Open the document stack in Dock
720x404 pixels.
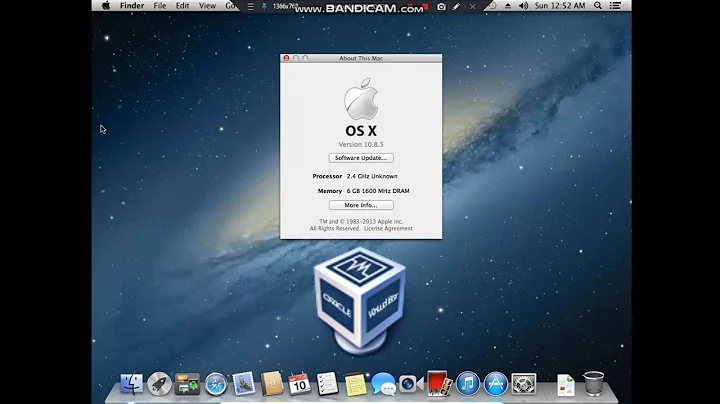click(x=566, y=385)
